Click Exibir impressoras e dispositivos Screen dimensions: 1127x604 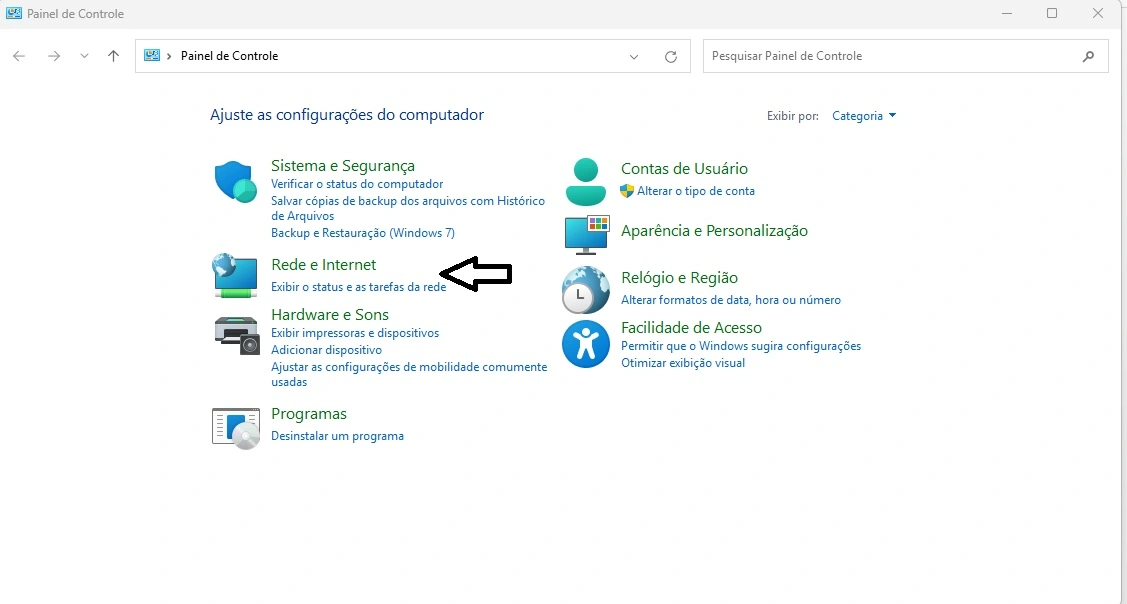tap(355, 333)
